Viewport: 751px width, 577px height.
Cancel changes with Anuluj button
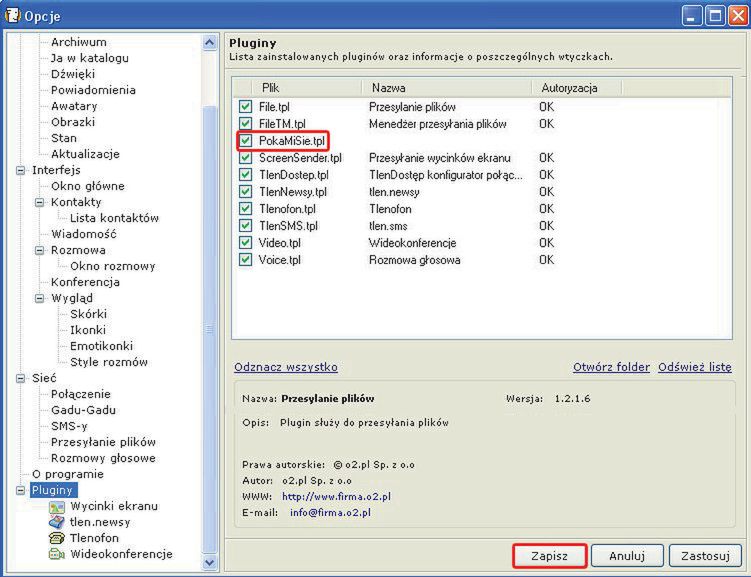click(x=627, y=556)
